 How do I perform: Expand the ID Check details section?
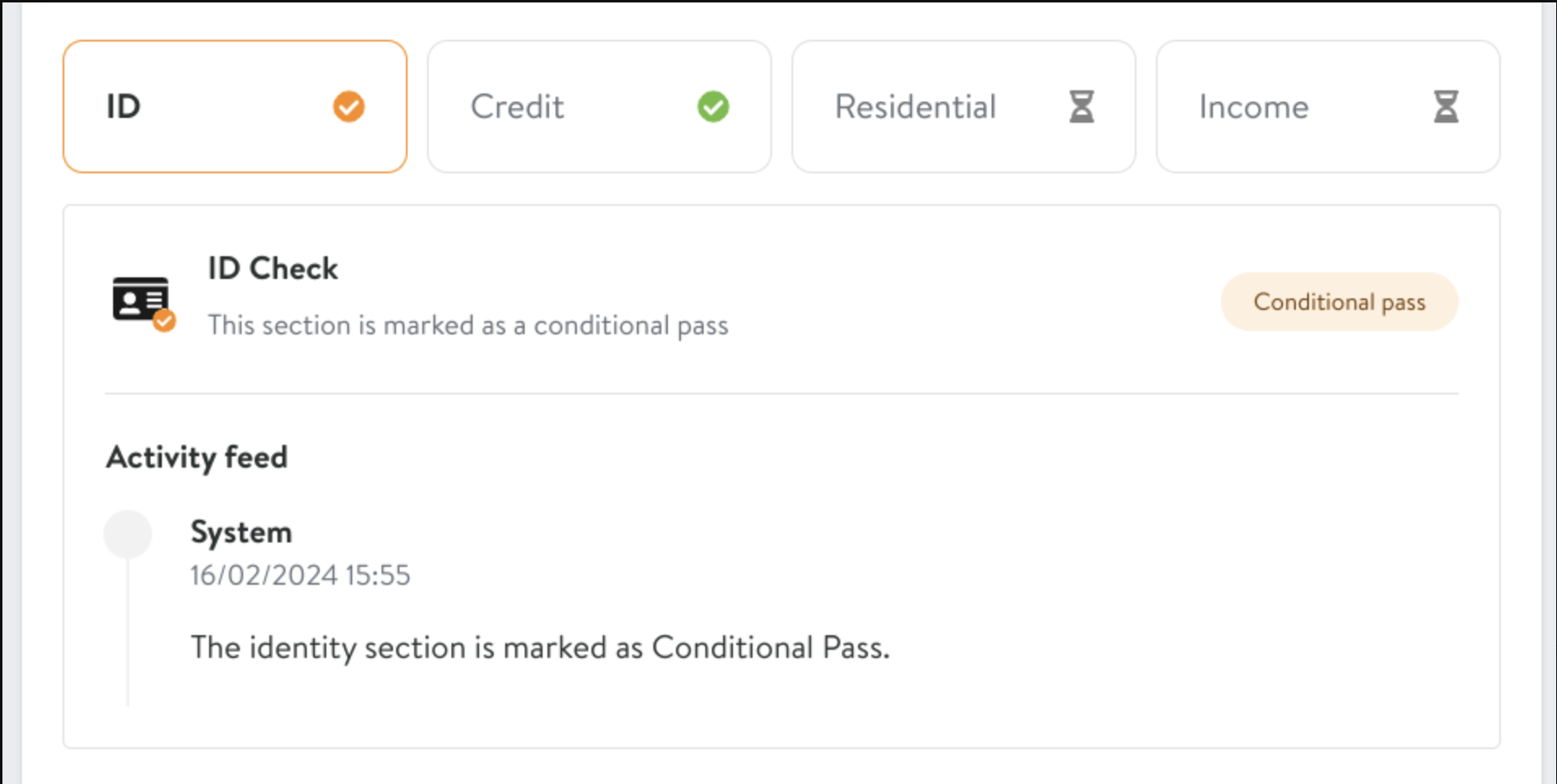[273, 268]
